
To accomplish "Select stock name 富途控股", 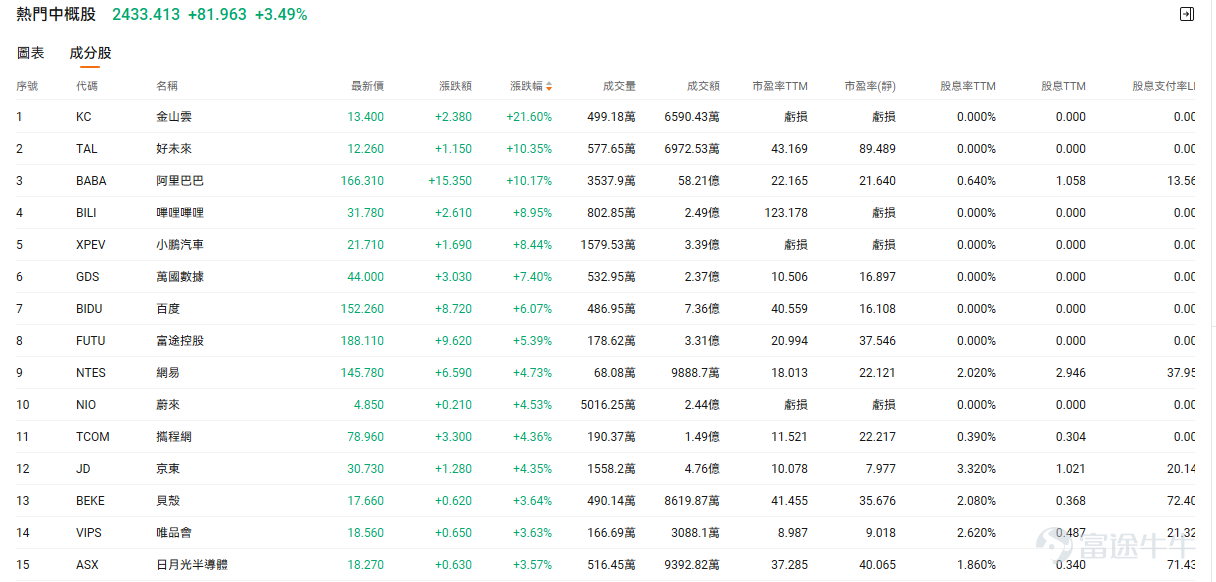I will pyautogui.click(x=180, y=341).
